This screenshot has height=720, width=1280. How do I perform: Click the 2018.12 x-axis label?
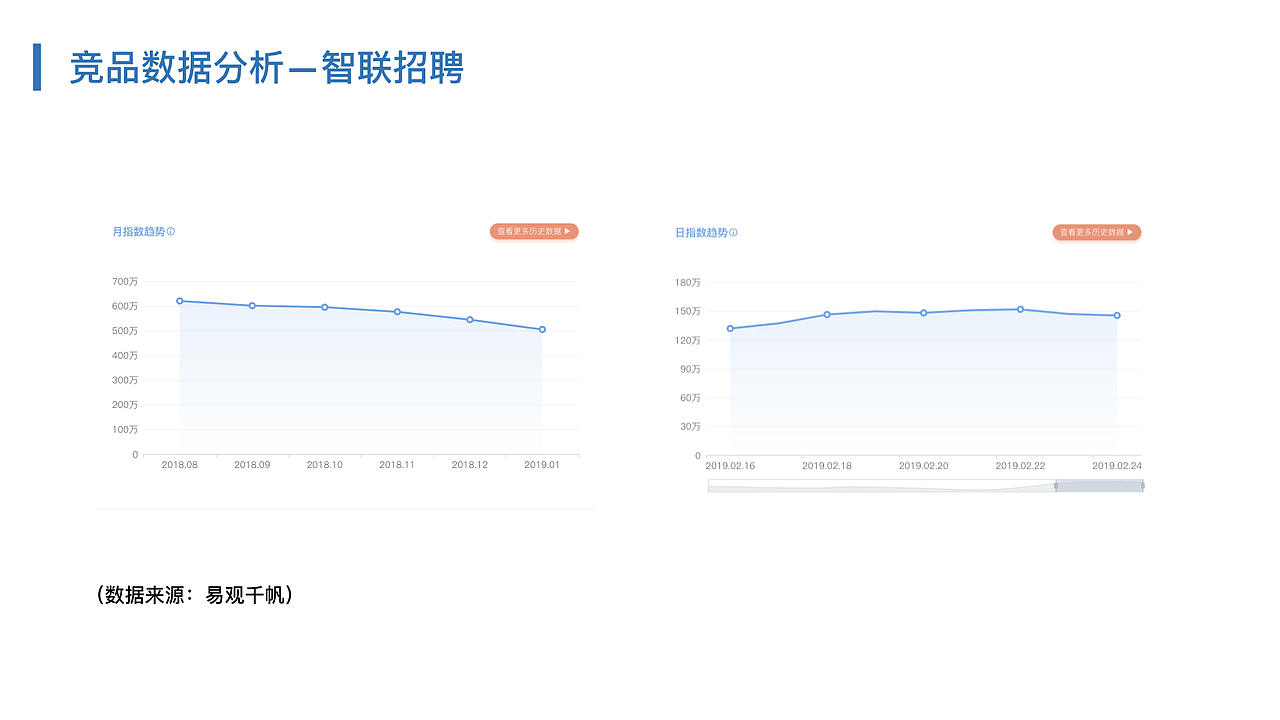[470, 465]
